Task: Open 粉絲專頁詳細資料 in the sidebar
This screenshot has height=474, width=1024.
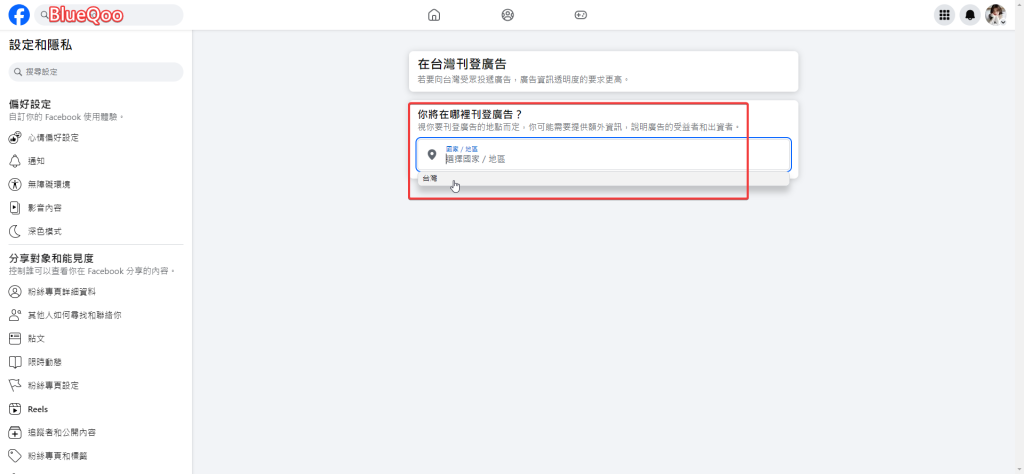Action: point(61,291)
